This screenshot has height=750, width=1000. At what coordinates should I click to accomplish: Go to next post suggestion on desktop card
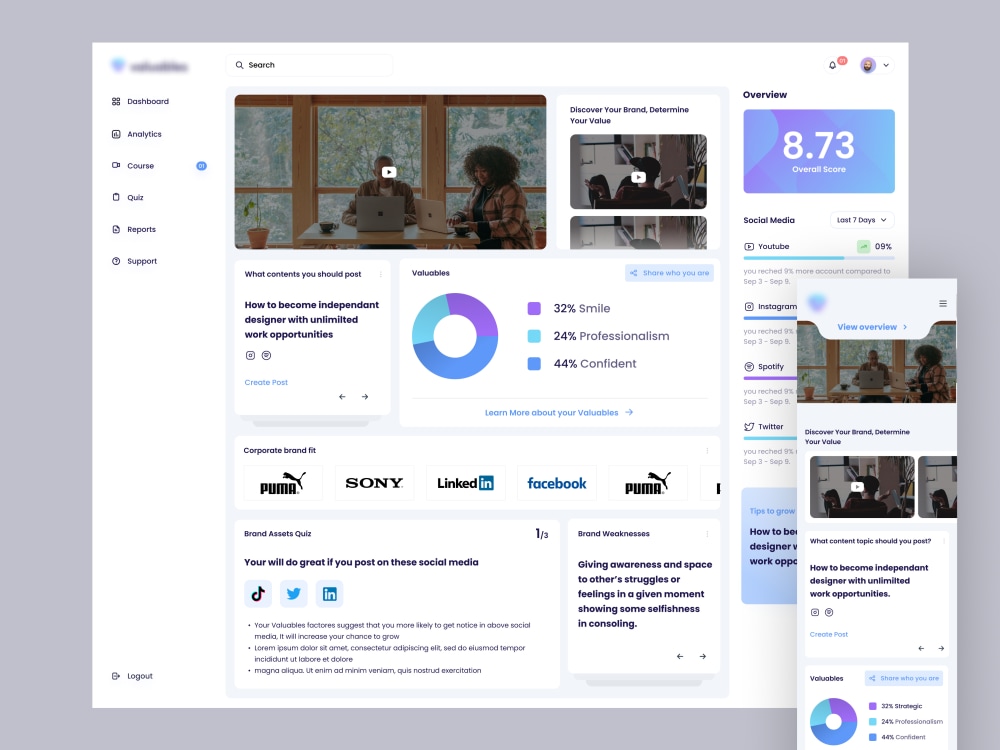coord(365,397)
